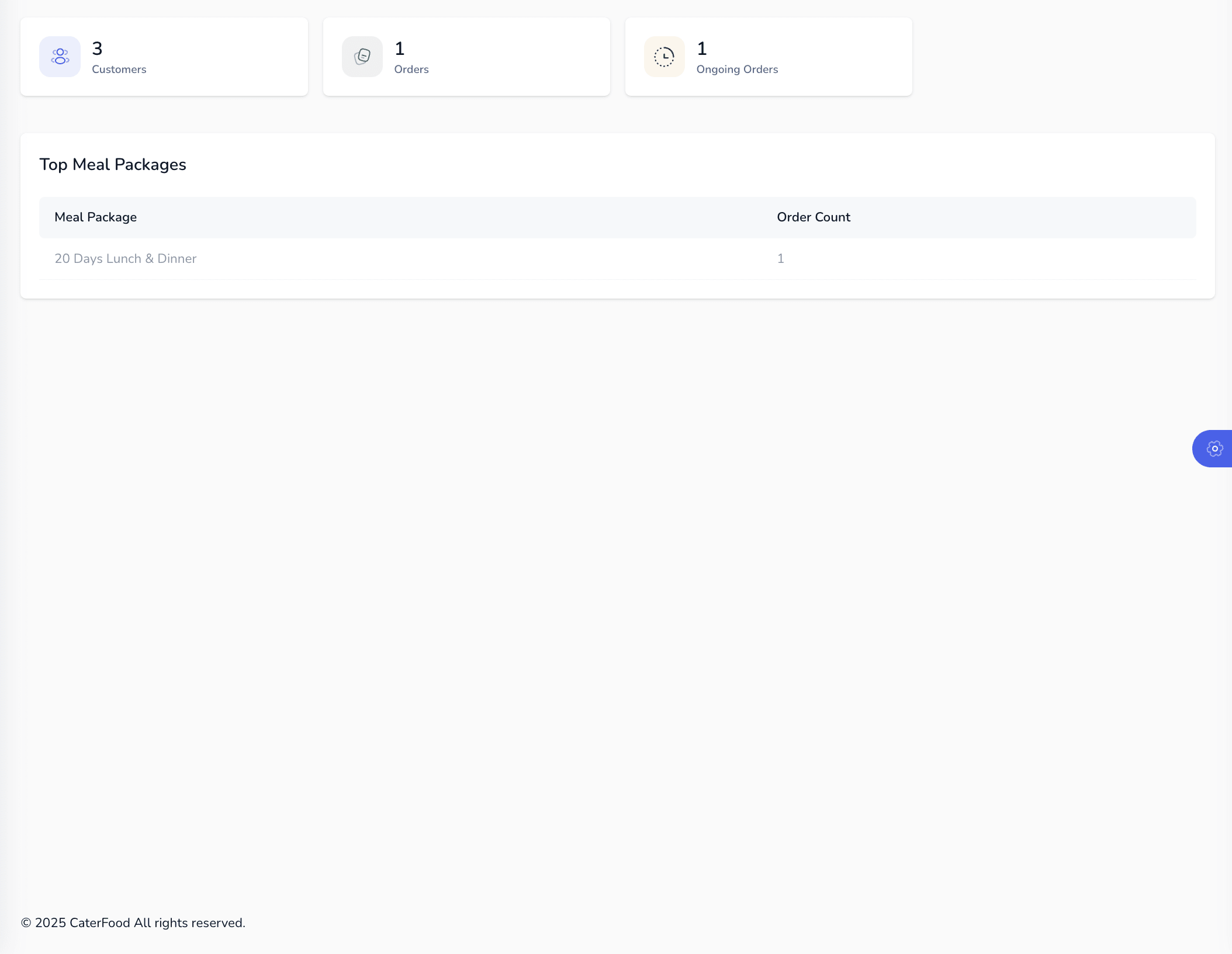Select the blue Customers icon tile
Image resolution: width=1232 pixels, height=954 pixels.
coord(60,56)
